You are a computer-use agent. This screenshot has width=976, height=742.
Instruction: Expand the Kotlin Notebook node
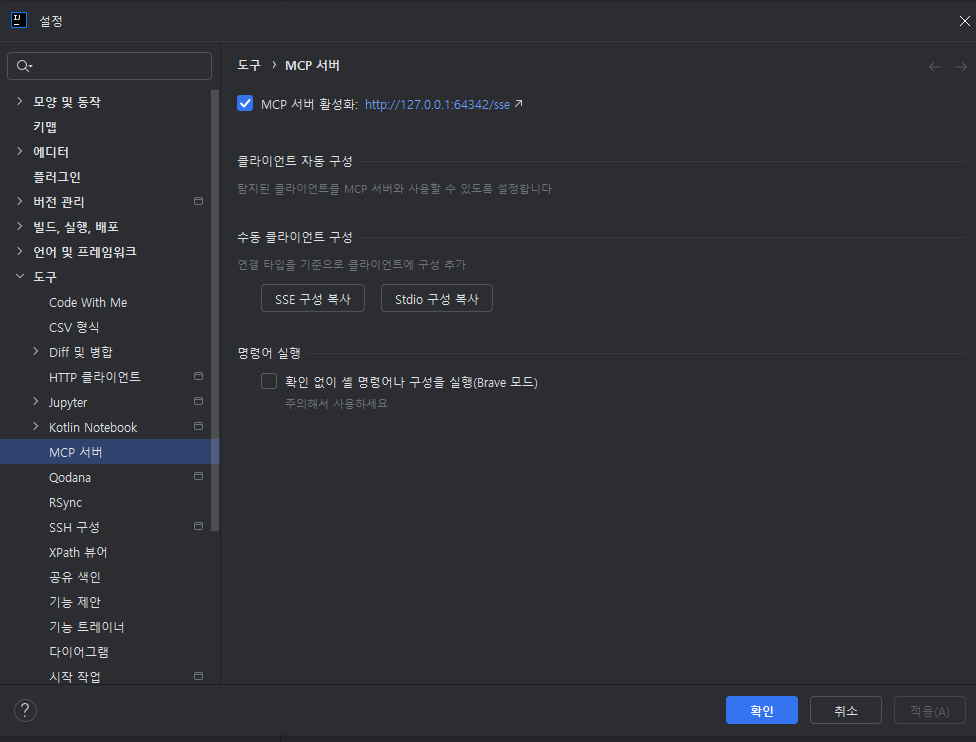tap(35, 426)
